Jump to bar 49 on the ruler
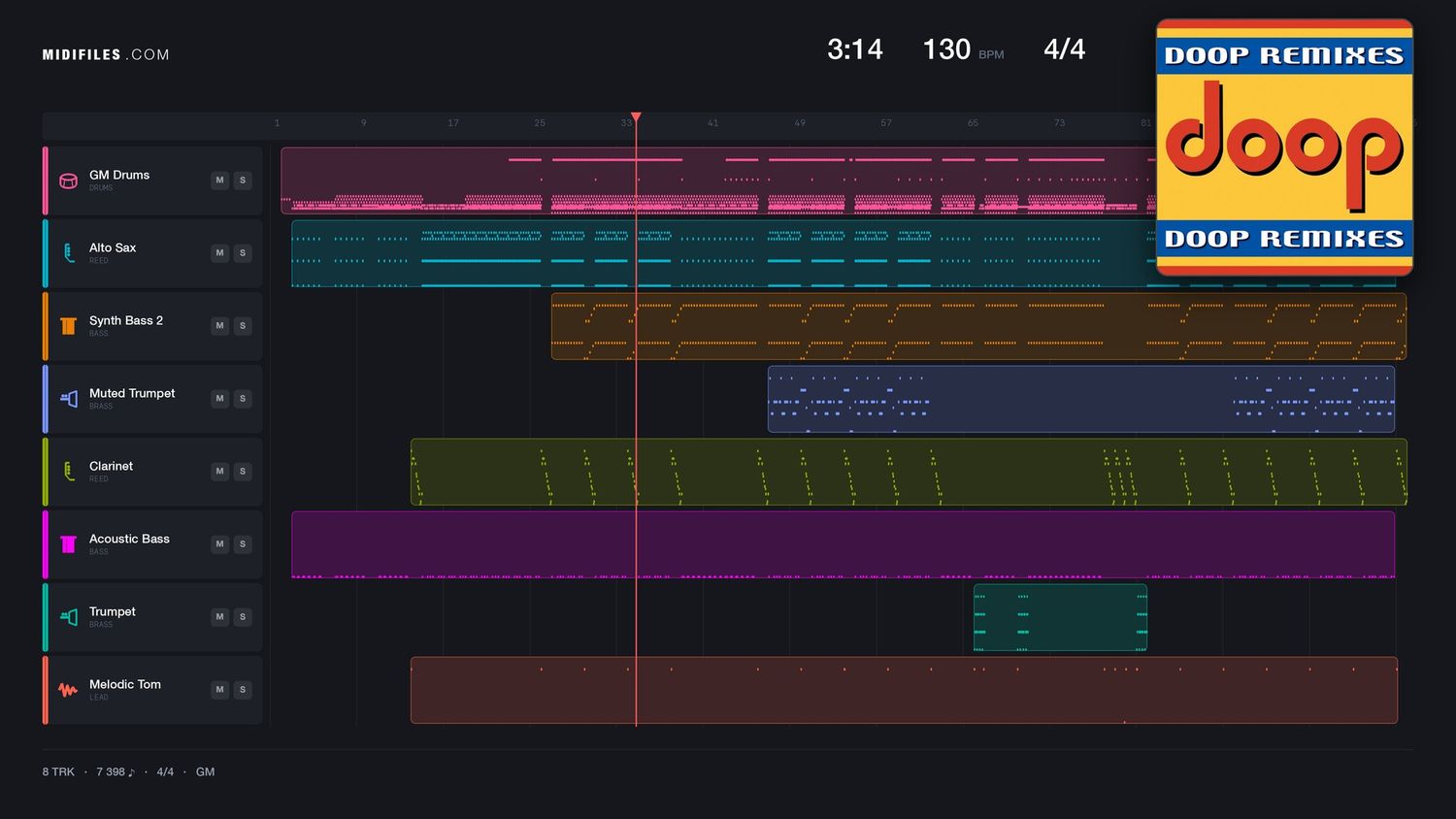 click(800, 123)
